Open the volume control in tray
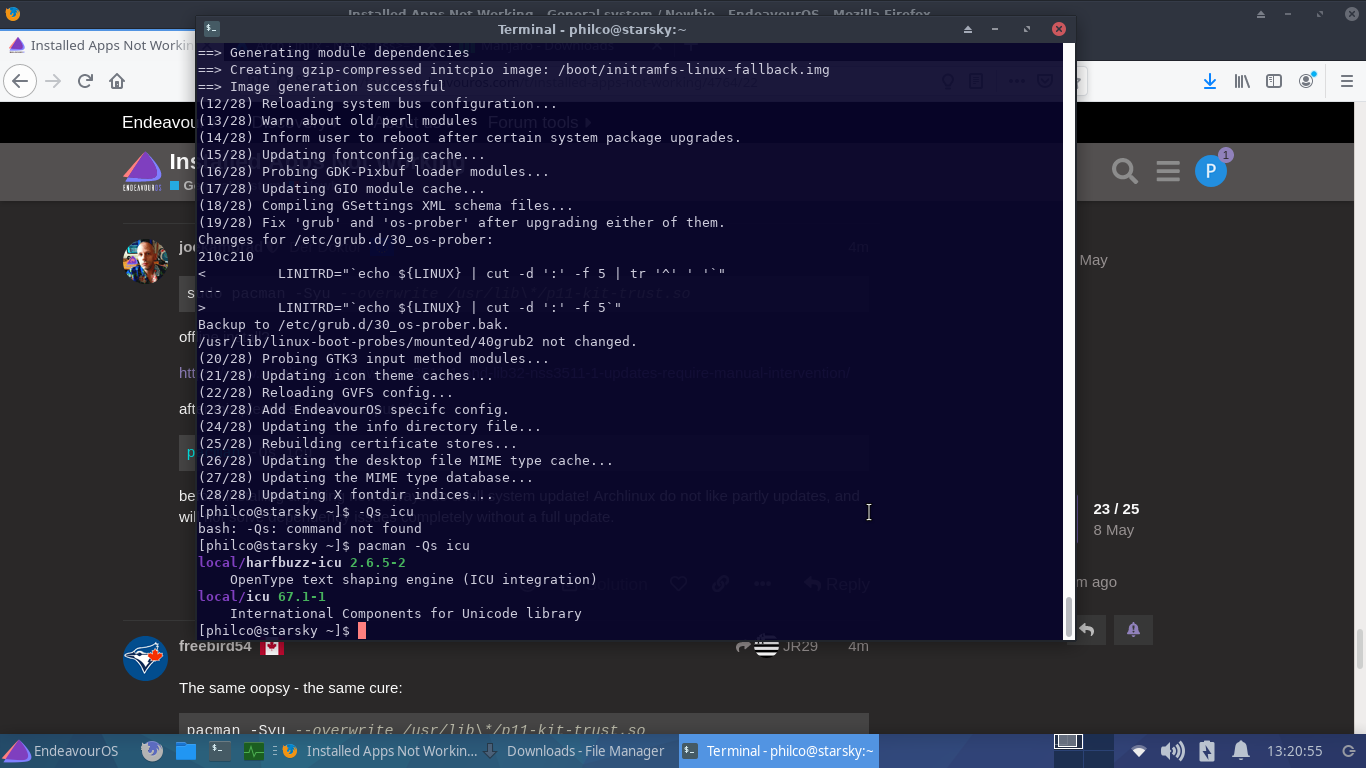Screen dimensions: 1366x768 1172,751
